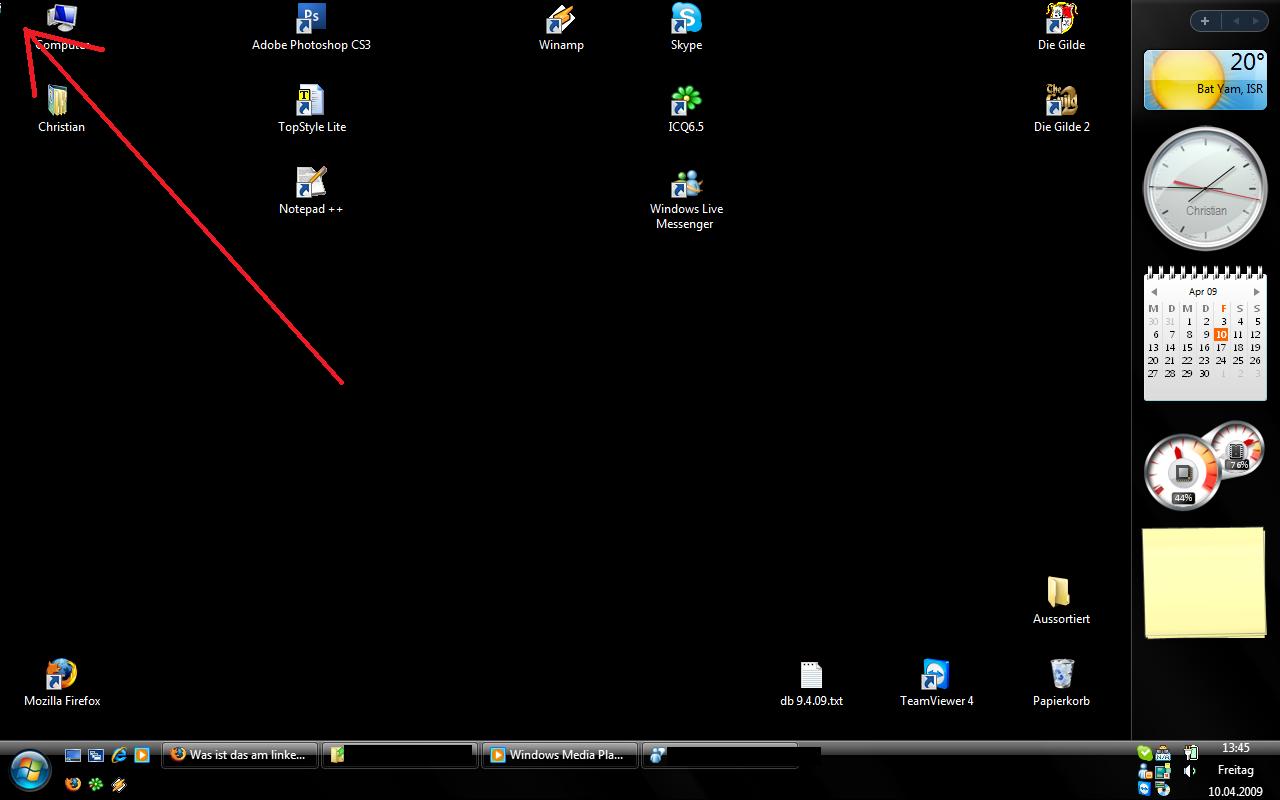Select the db 9.4.09.txt file
Screen dimensions: 1280x800
coord(811,683)
